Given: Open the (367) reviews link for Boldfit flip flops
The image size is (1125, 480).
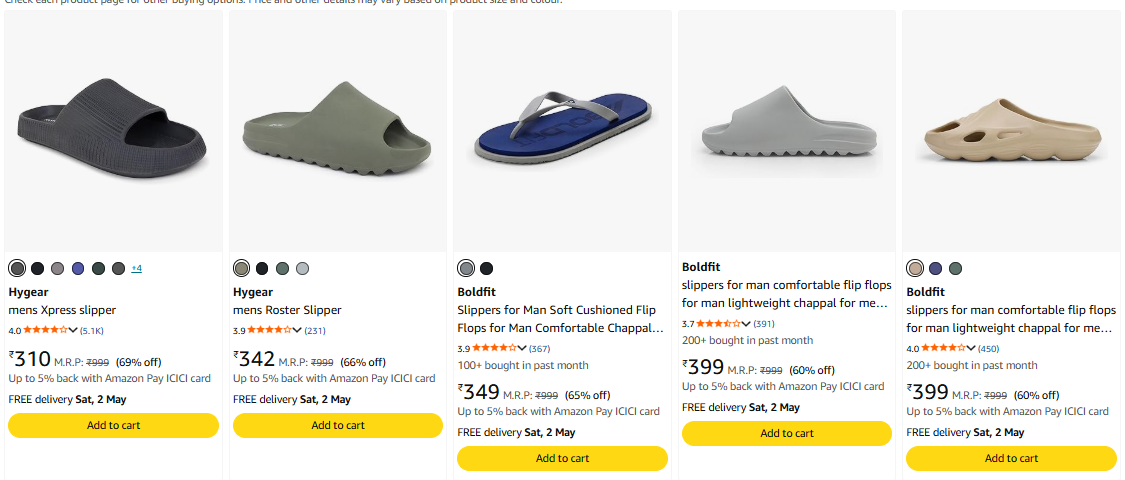Looking at the screenshot, I should (540, 348).
